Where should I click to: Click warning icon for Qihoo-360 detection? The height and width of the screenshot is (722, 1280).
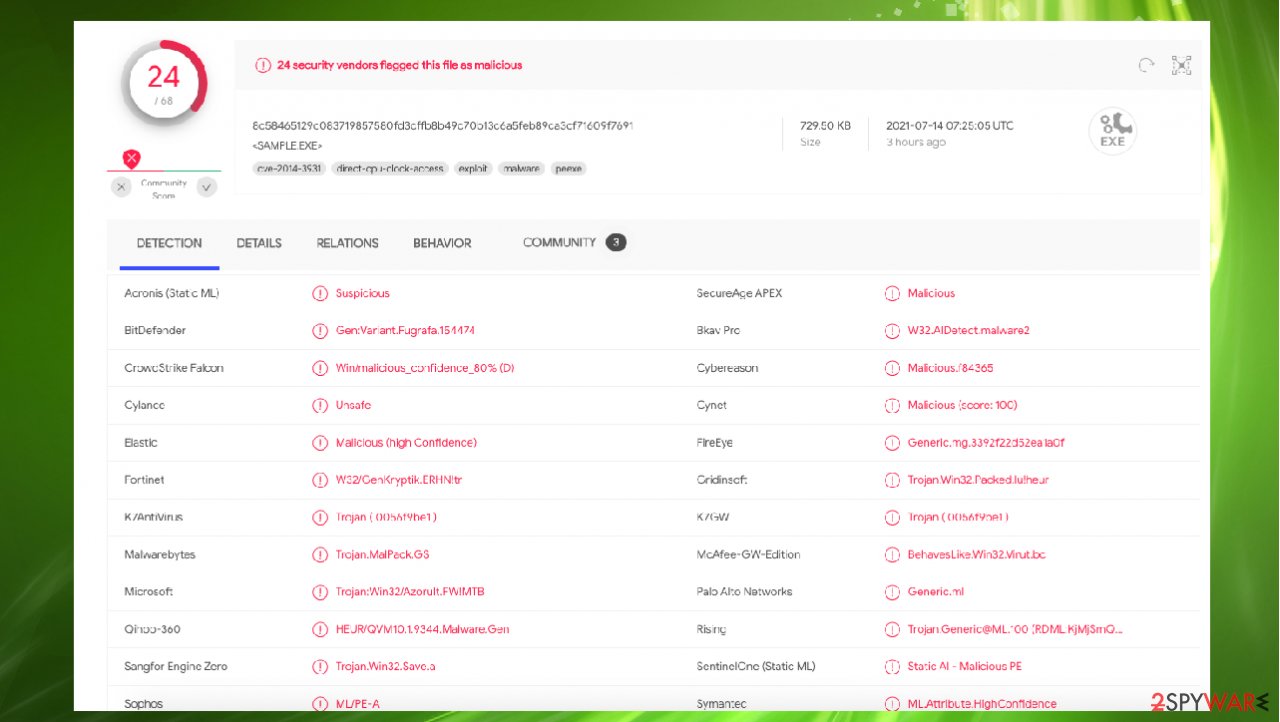click(319, 630)
